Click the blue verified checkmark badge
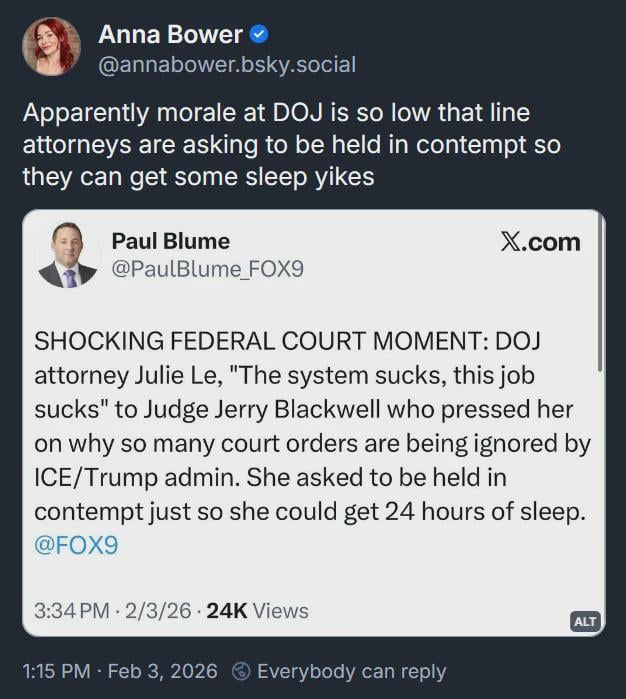The height and width of the screenshot is (699, 626). [x=258, y=35]
